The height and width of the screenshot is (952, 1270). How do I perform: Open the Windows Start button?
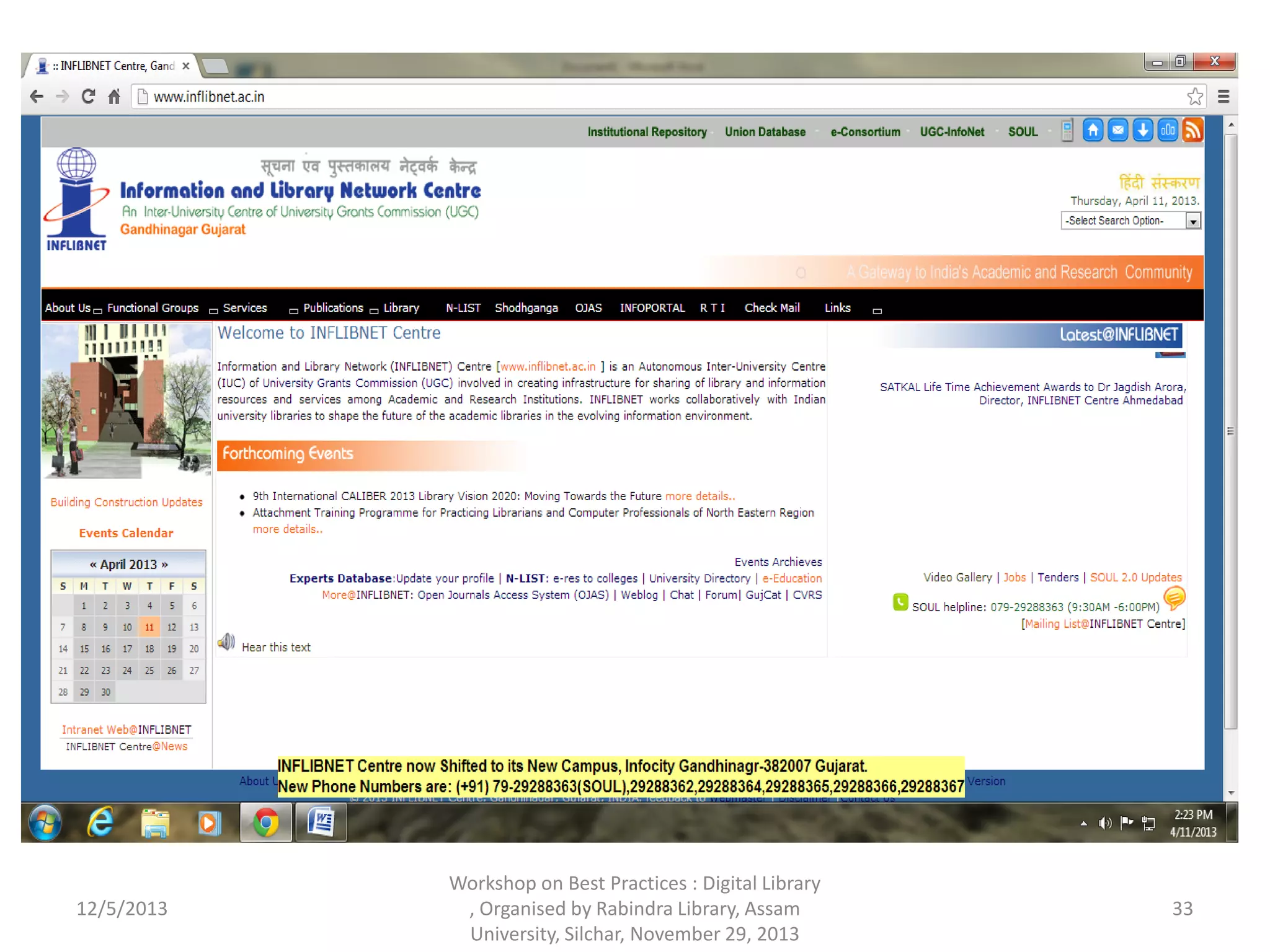pos(45,823)
